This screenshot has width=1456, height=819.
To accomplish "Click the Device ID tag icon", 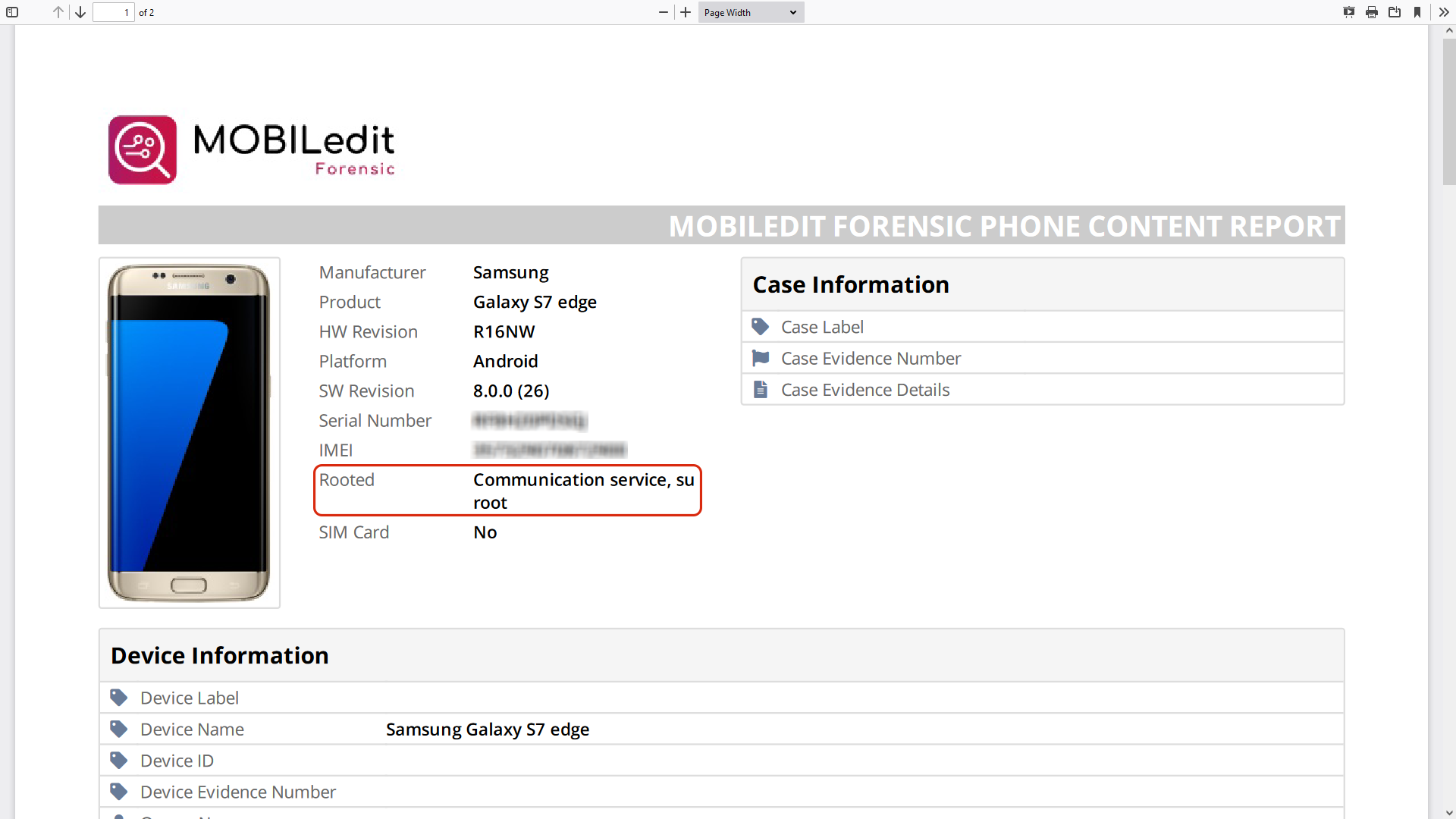I will [119, 760].
